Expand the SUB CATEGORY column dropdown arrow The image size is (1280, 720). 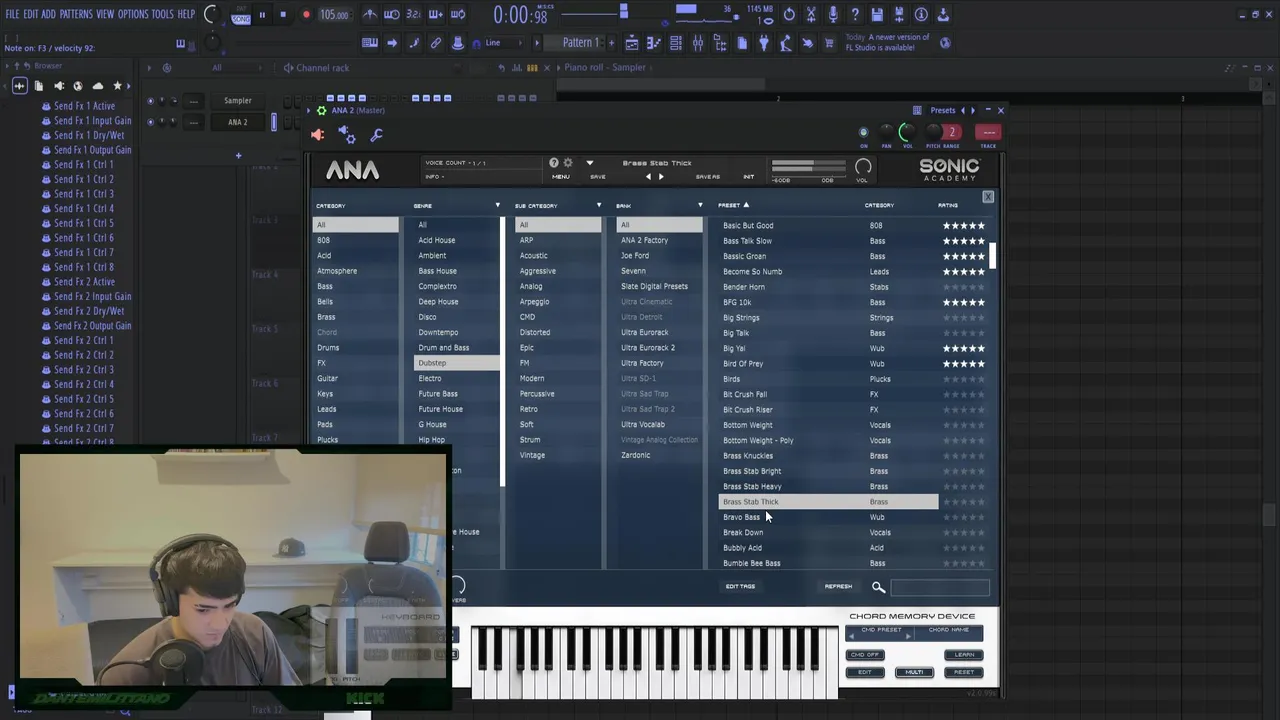[599, 205]
